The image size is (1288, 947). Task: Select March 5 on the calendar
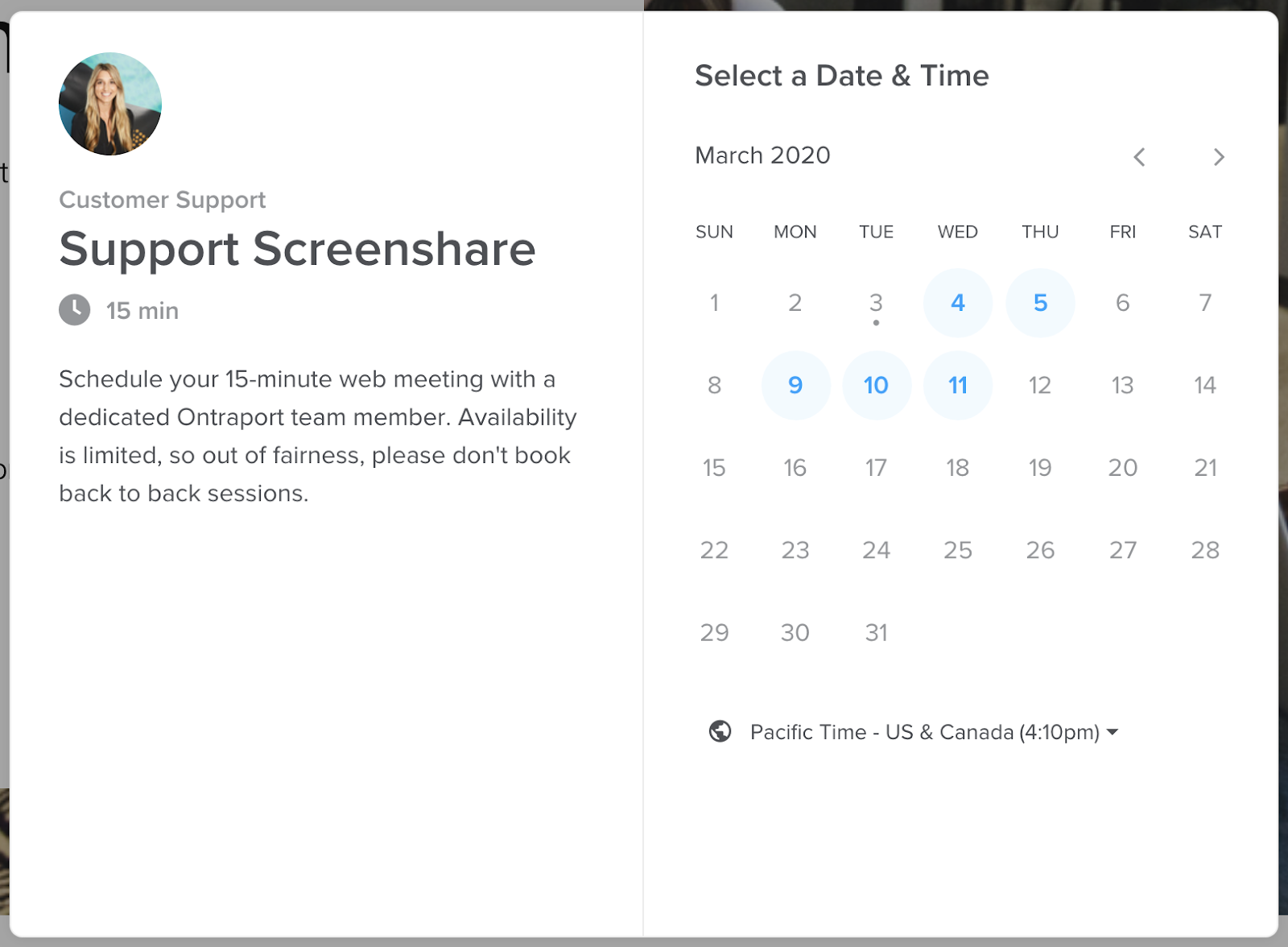(x=1040, y=303)
